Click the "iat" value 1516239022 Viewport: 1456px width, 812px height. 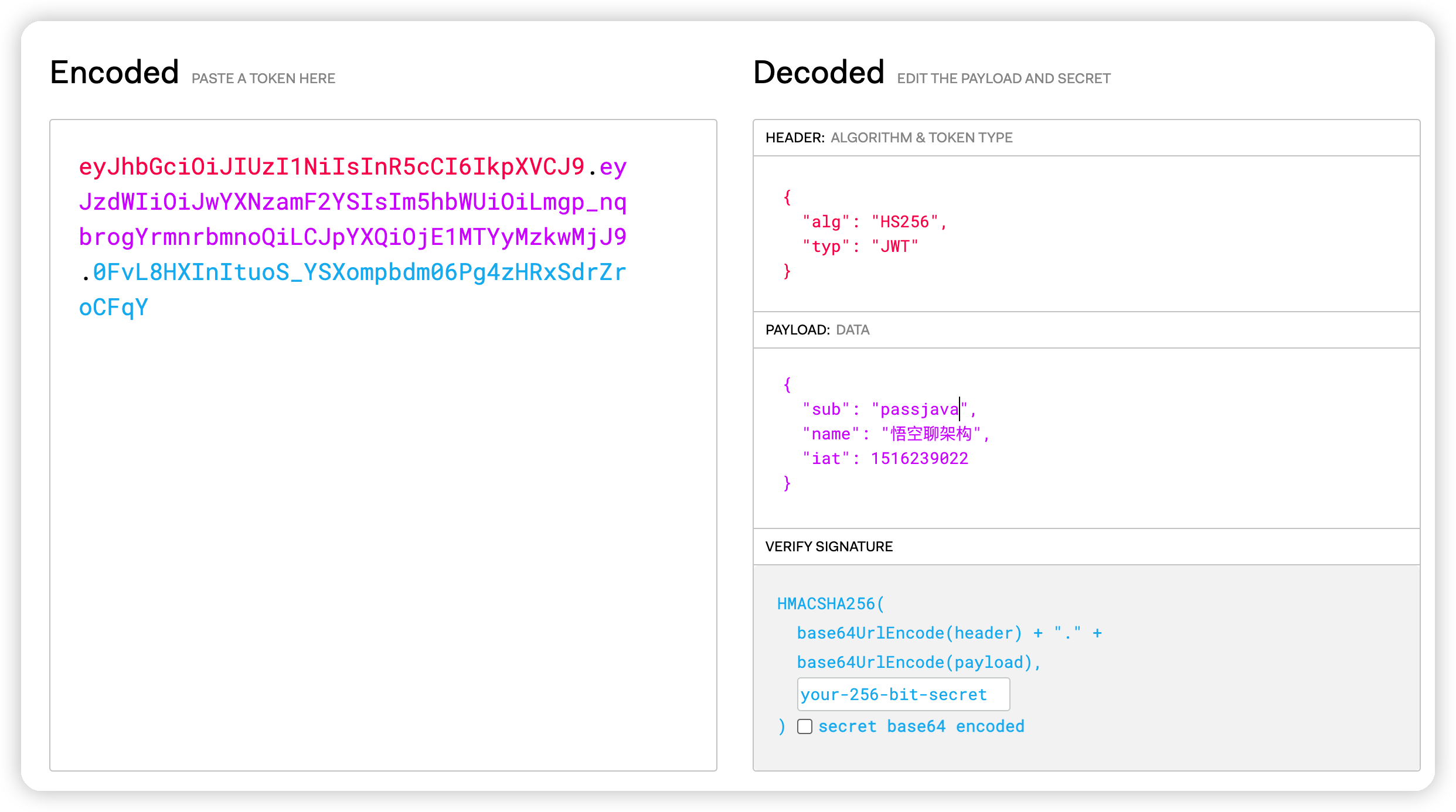pyautogui.click(x=919, y=459)
